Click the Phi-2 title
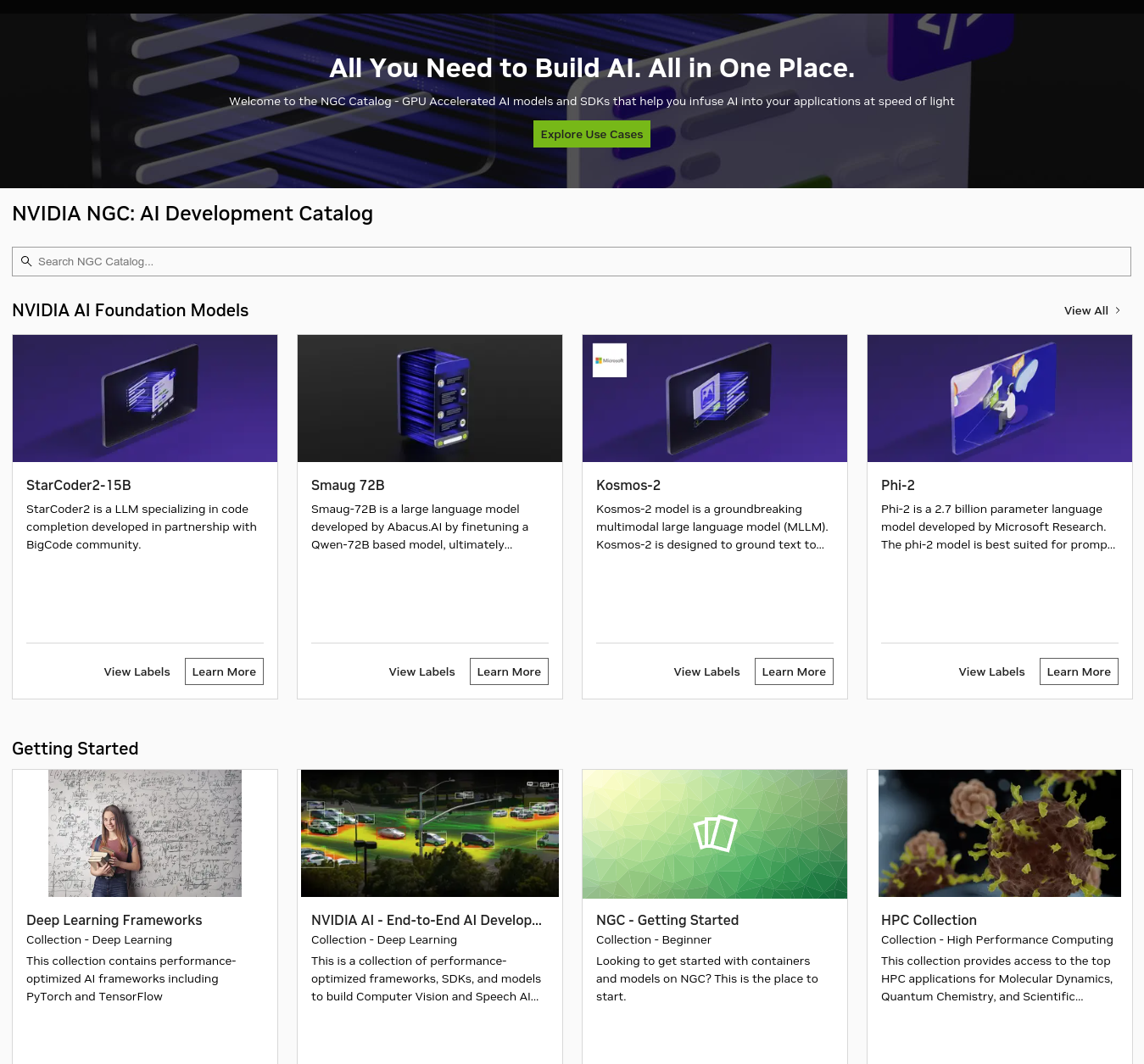 [x=898, y=485]
